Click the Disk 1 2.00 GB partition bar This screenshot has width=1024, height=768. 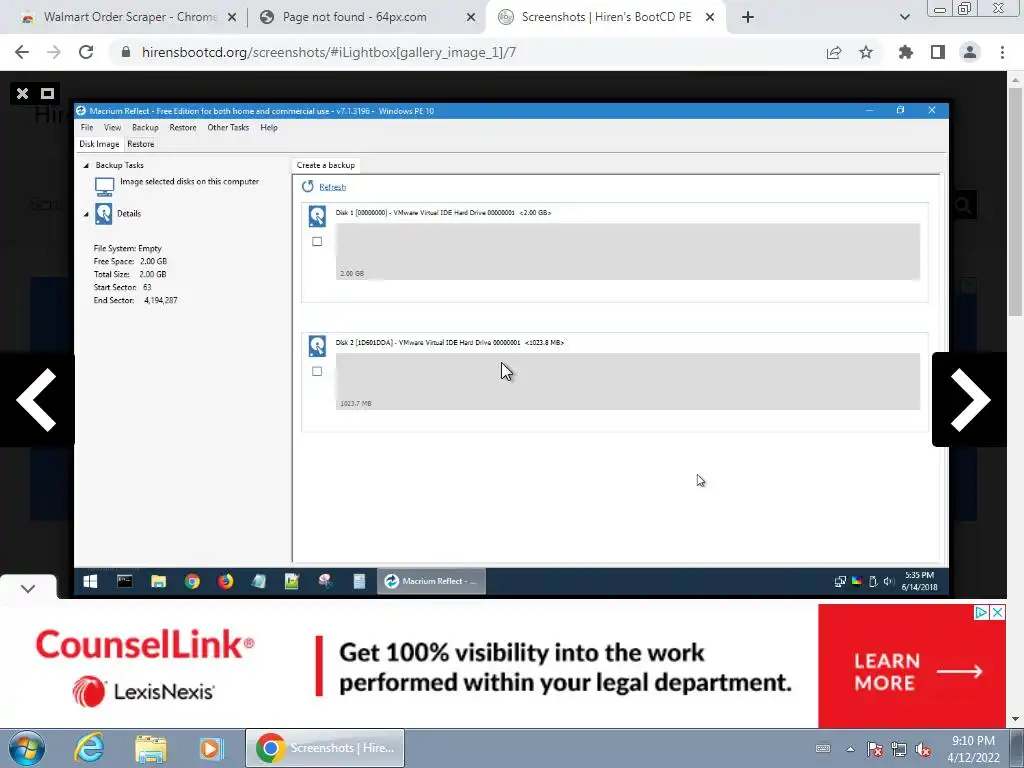pos(628,251)
